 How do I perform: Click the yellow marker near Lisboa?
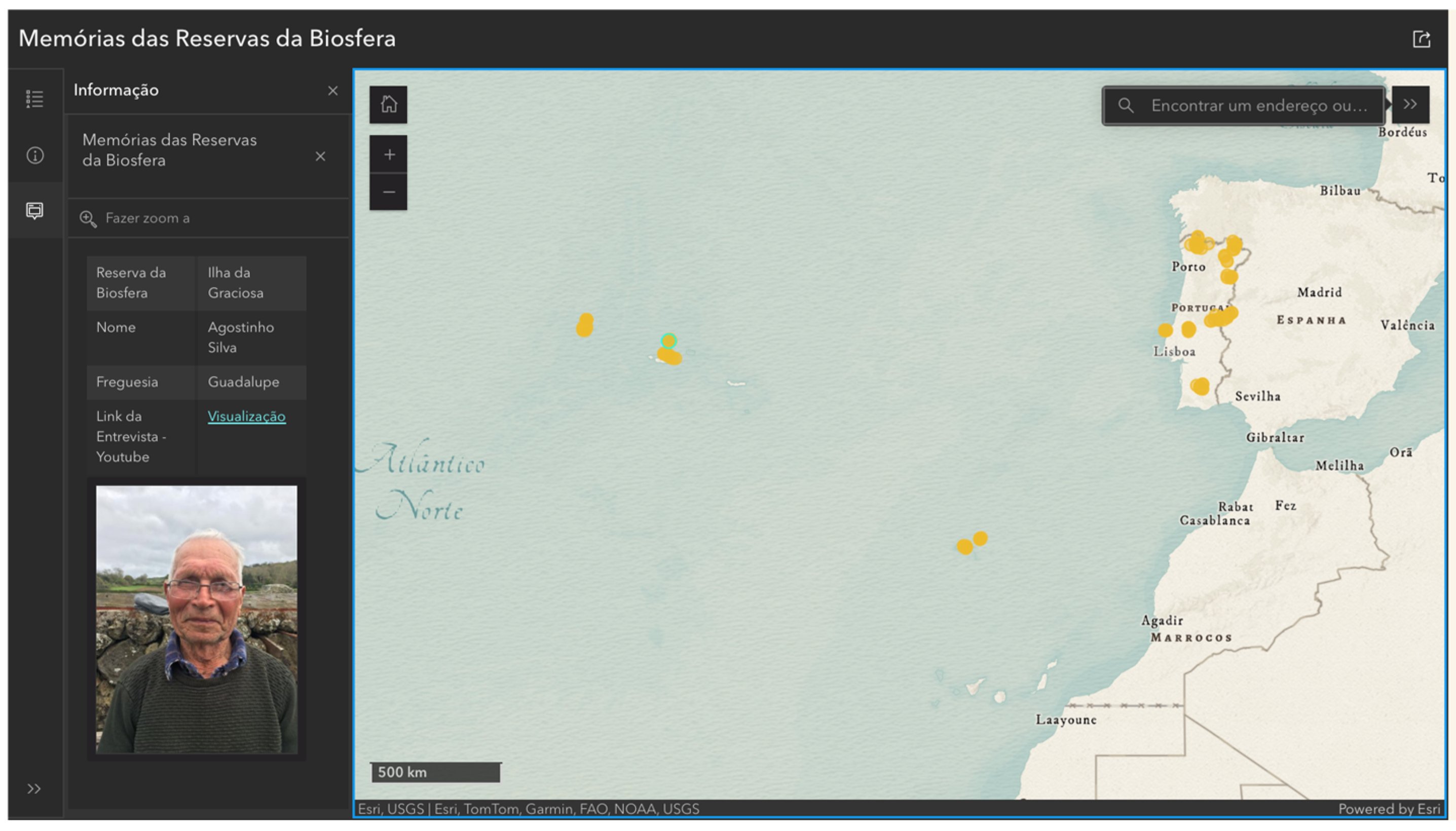point(1165,330)
